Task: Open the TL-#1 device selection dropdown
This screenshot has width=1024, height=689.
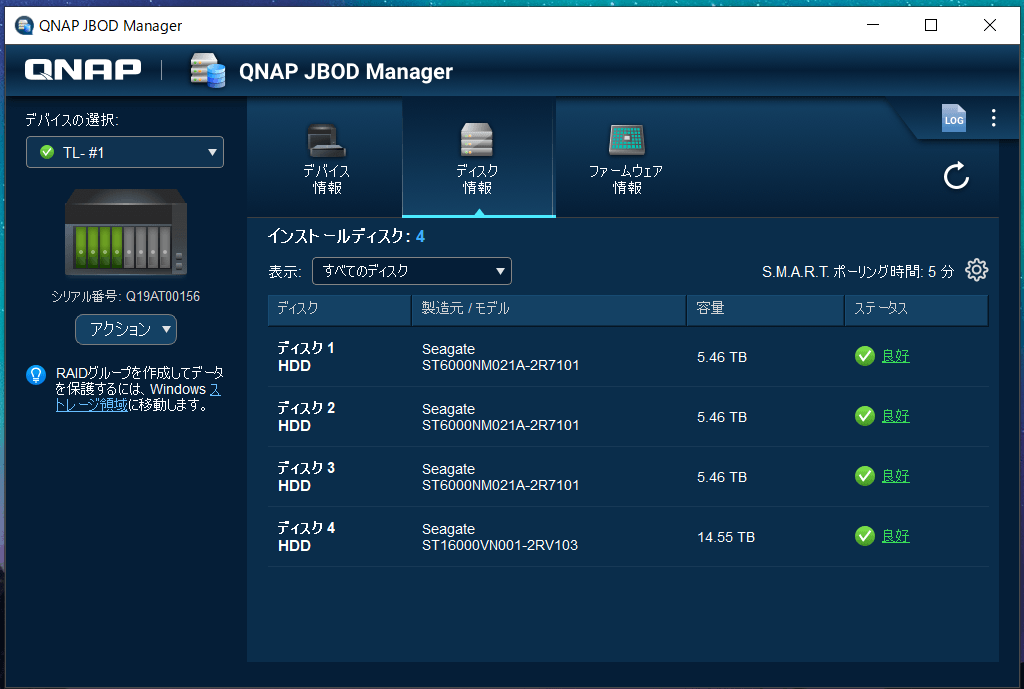Action: point(125,152)
